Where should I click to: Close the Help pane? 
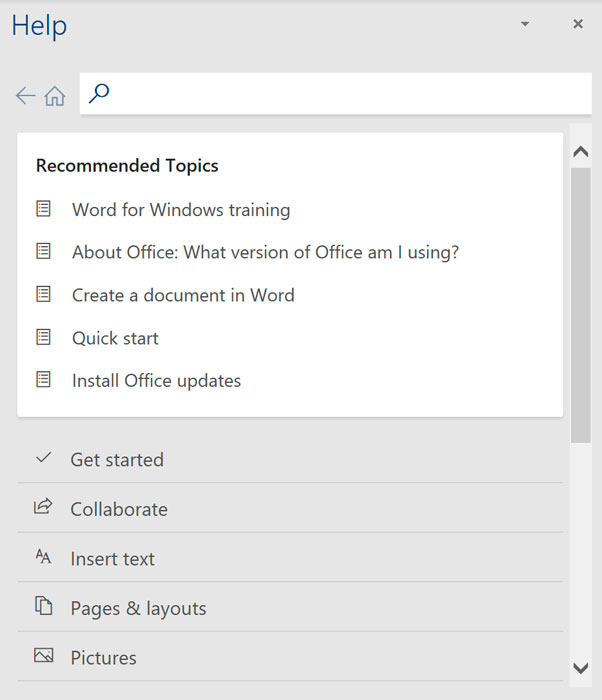click(x=578, y=24)
